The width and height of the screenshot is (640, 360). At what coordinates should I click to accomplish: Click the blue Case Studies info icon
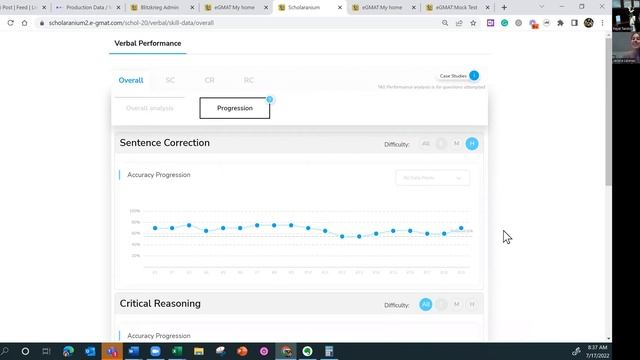(474, 76)
